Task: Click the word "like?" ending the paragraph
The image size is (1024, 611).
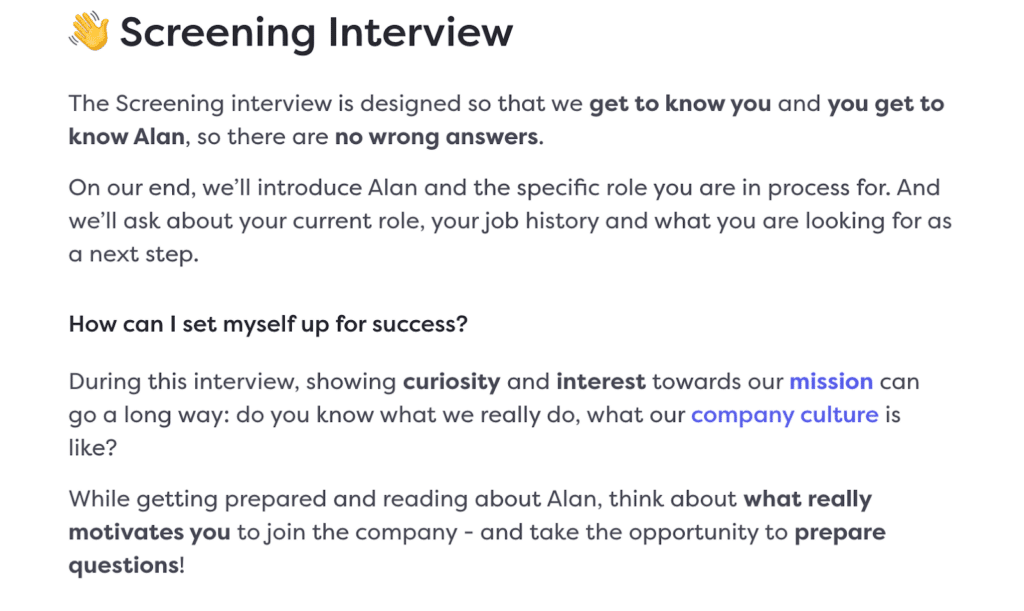Action: [93, 448]
